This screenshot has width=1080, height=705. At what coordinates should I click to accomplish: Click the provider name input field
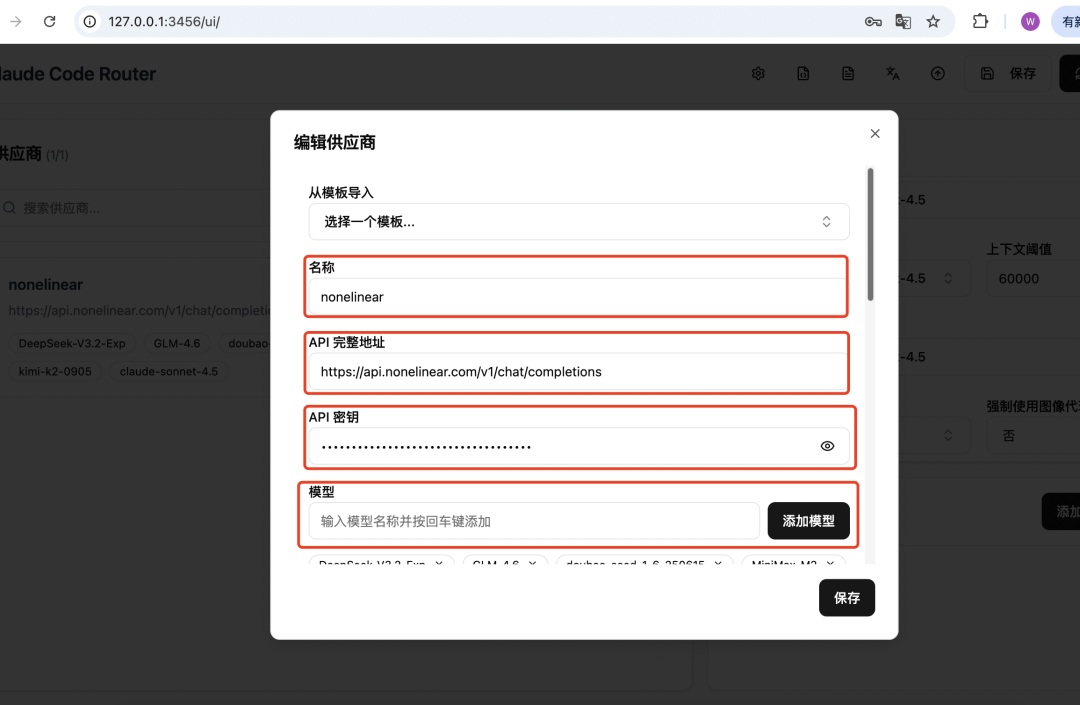tap(578, 297)
